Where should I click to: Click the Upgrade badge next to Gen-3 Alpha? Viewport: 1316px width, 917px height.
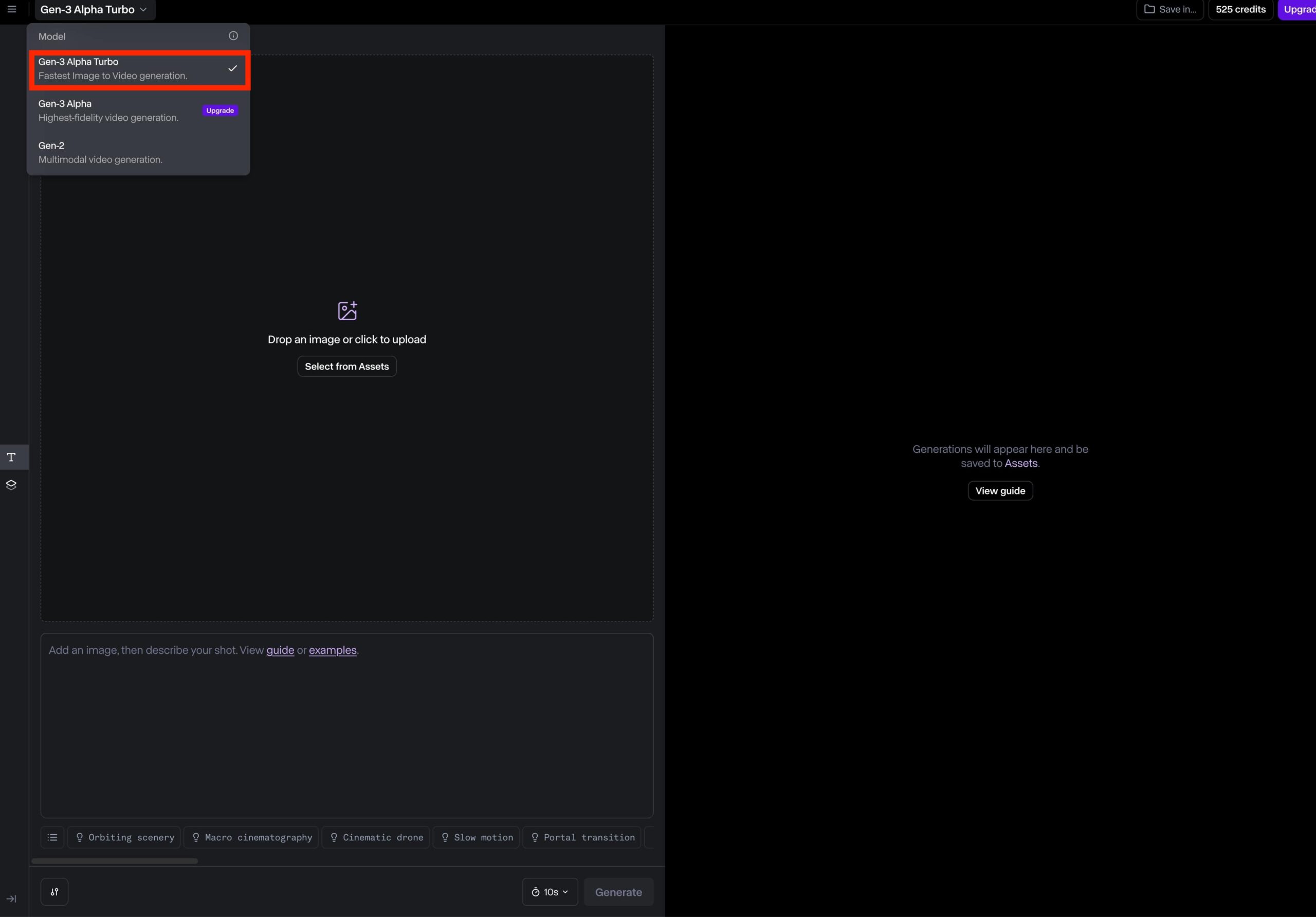click(x=220, y=111)
